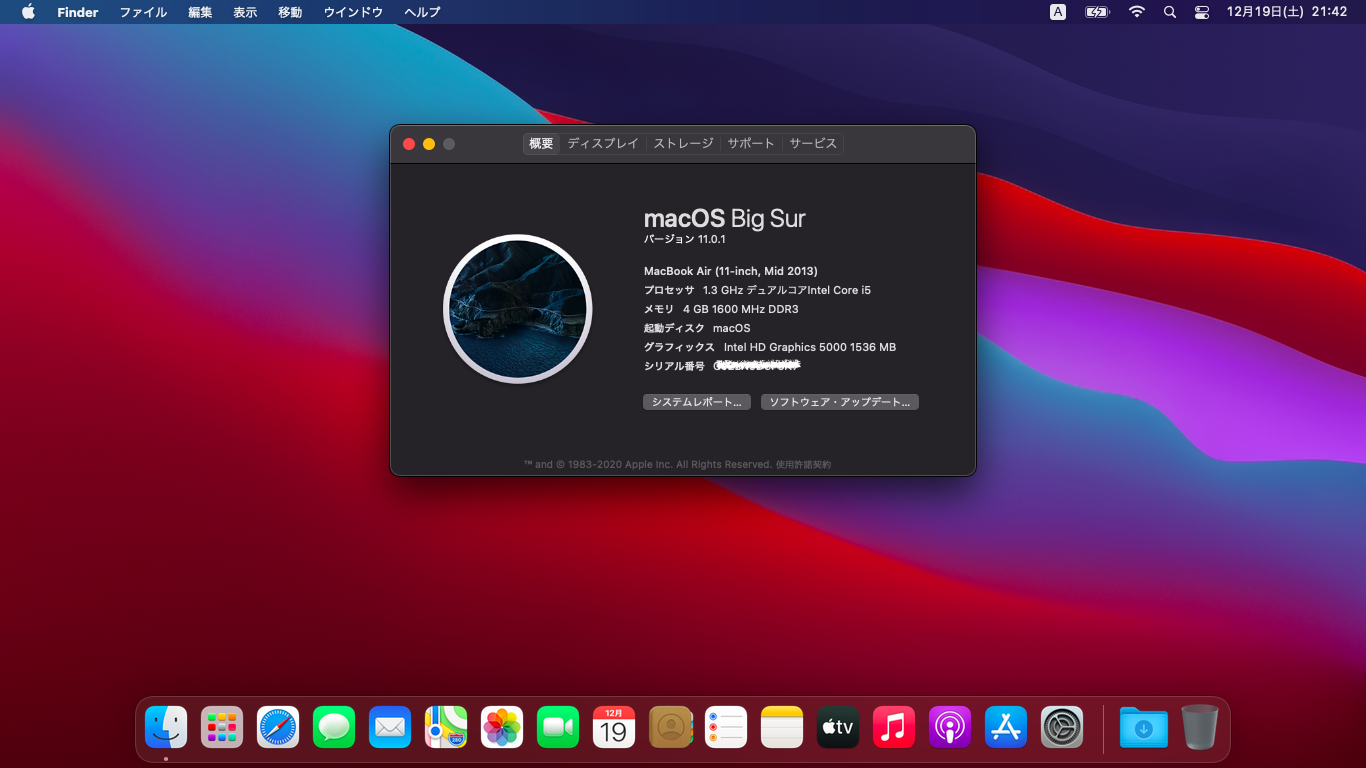Viewport: 1366px width, 768px height.
Task: Launch FaceTime from the Dock
Action: [x=558, y=727]
